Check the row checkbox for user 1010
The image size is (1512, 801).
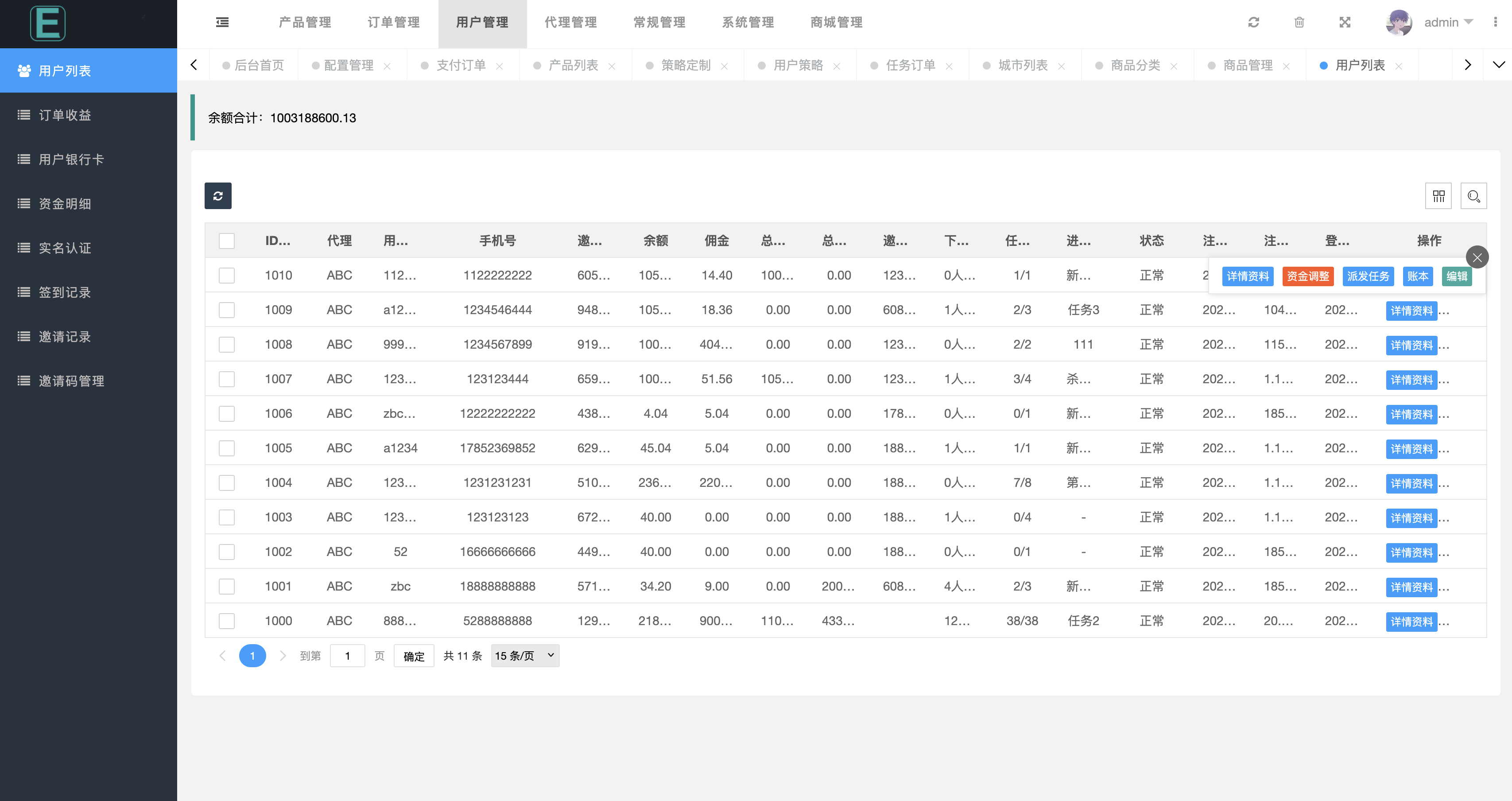click(x=226, y=275)
